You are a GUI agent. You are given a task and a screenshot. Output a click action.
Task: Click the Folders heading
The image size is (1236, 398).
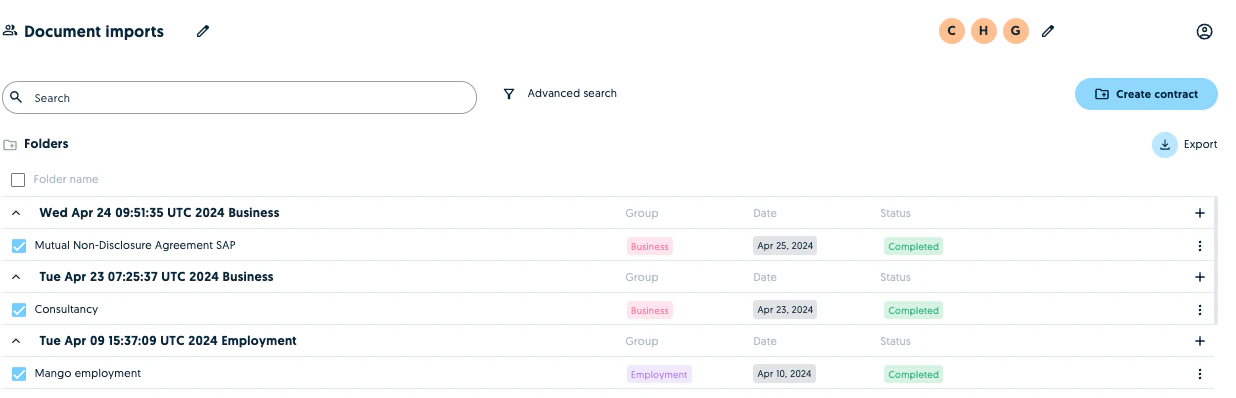point(46,144)
